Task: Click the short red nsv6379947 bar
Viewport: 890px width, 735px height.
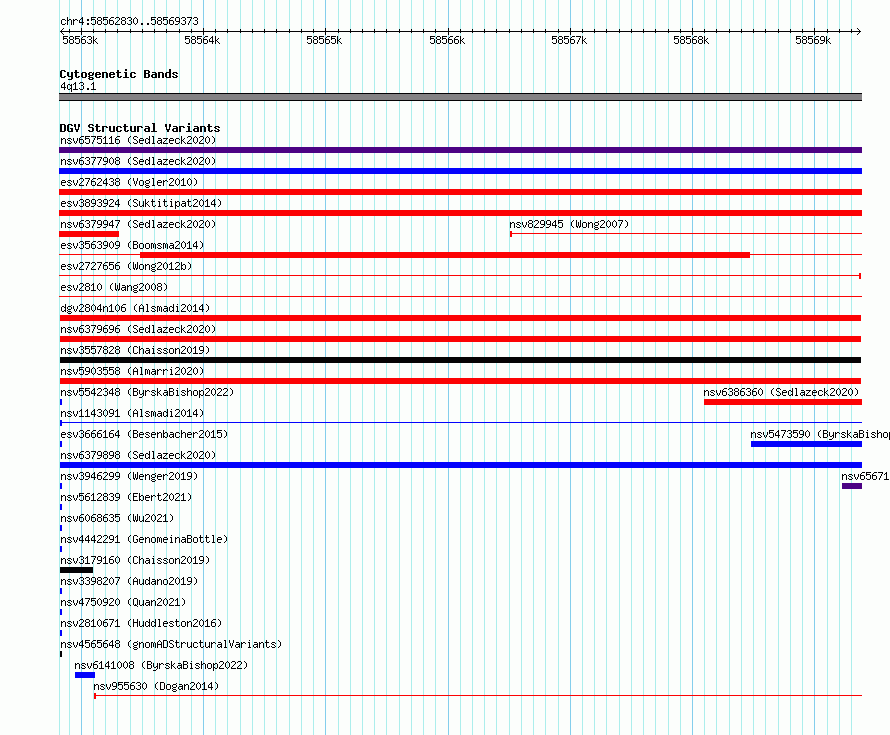Action: click(89, 234)
